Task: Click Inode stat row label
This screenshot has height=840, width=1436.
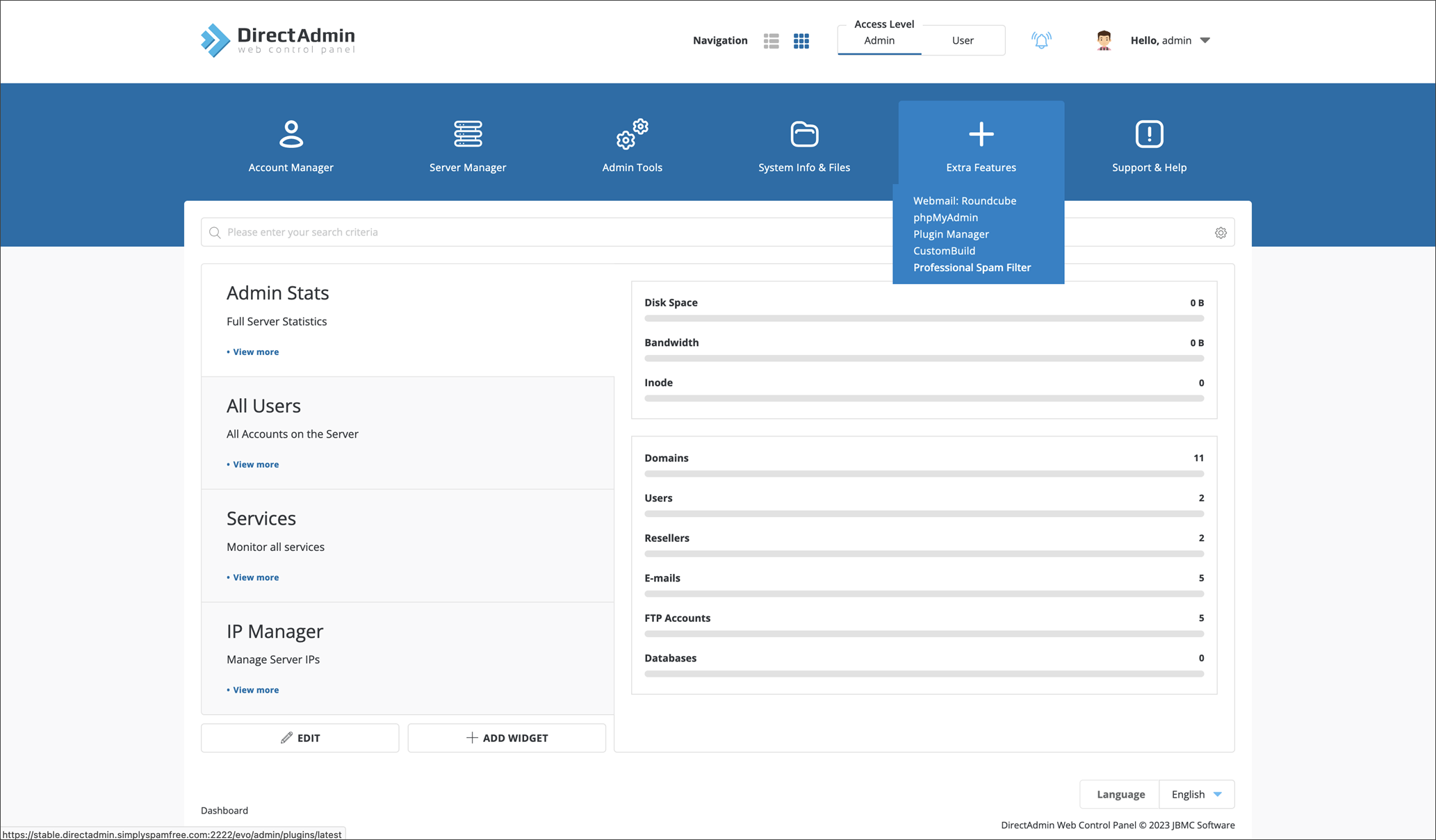Action: (658, 383)
